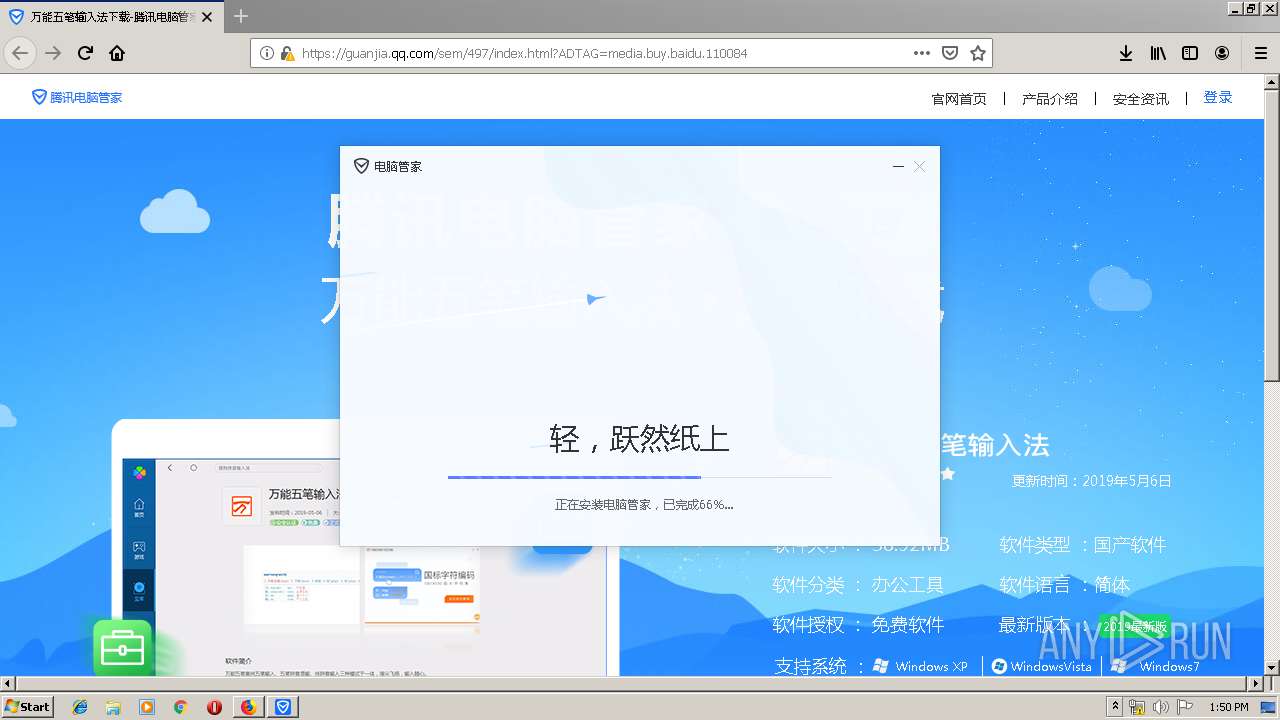Screen dimensions: 1280x720
Task: Click 软件授权：免费软件 text
Action: pyautogui.click(x=858, y=625)
